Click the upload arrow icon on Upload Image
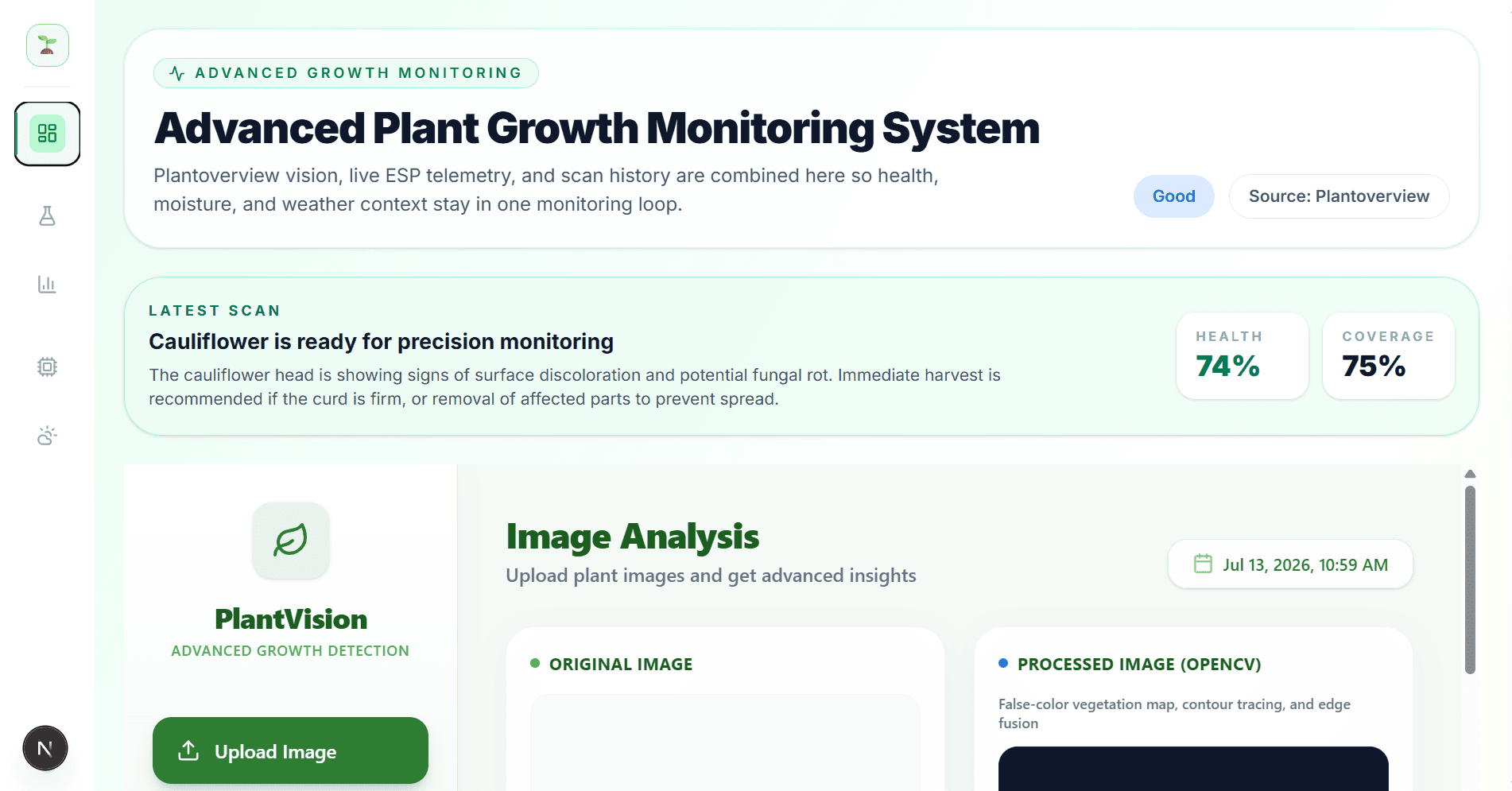Image resolution: width=1512 pixels, height=791 pixels. click(188, 750)
